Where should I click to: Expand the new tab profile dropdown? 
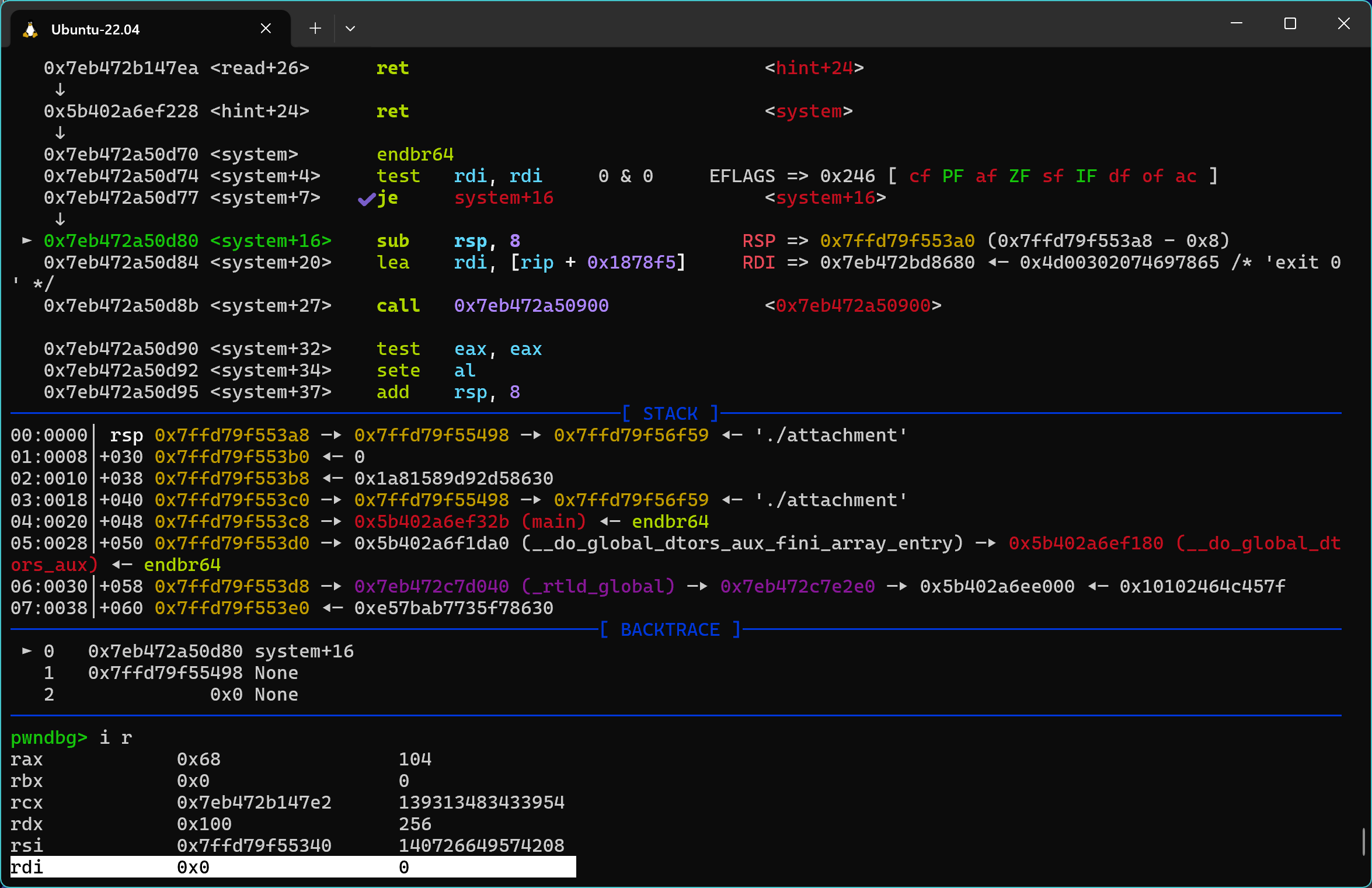350,29
